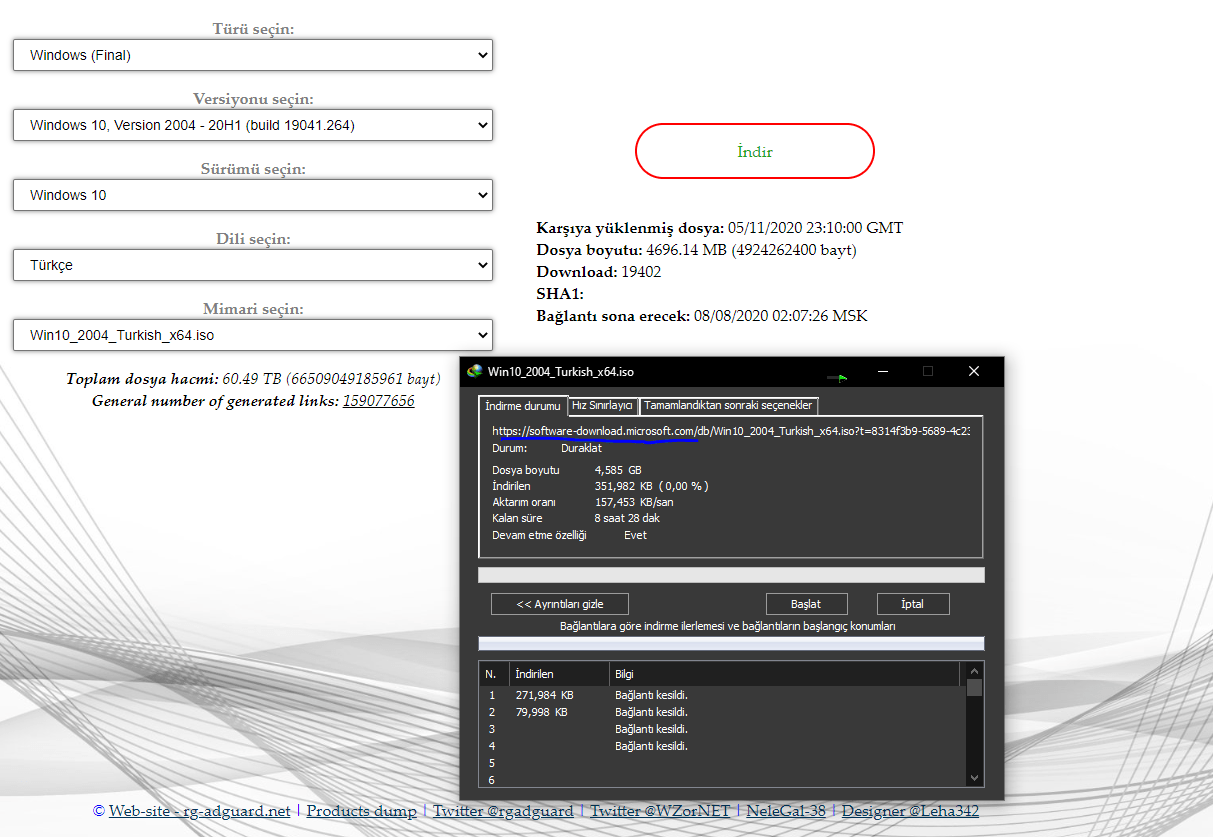
Task: Click the 'Başlat' button to resume download
Action: click(x=806, y=604)
